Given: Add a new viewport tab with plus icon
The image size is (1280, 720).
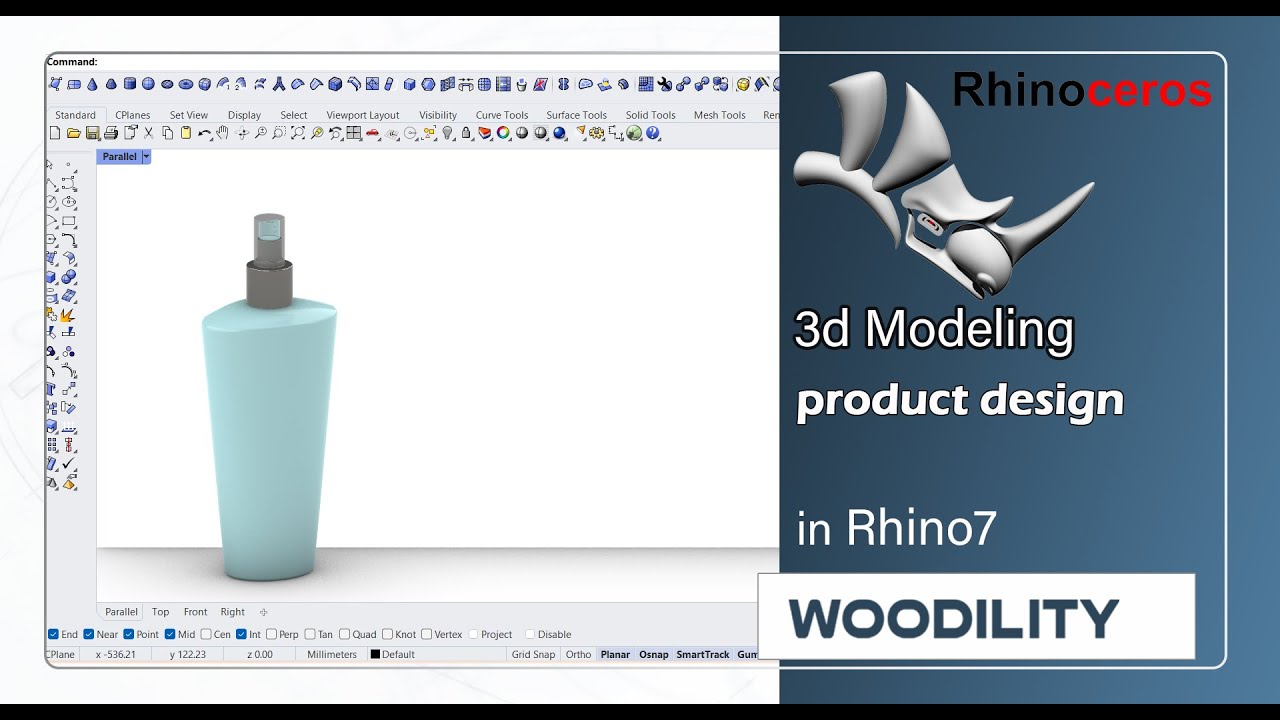Looking at the screenshot, I should [264, 612].
